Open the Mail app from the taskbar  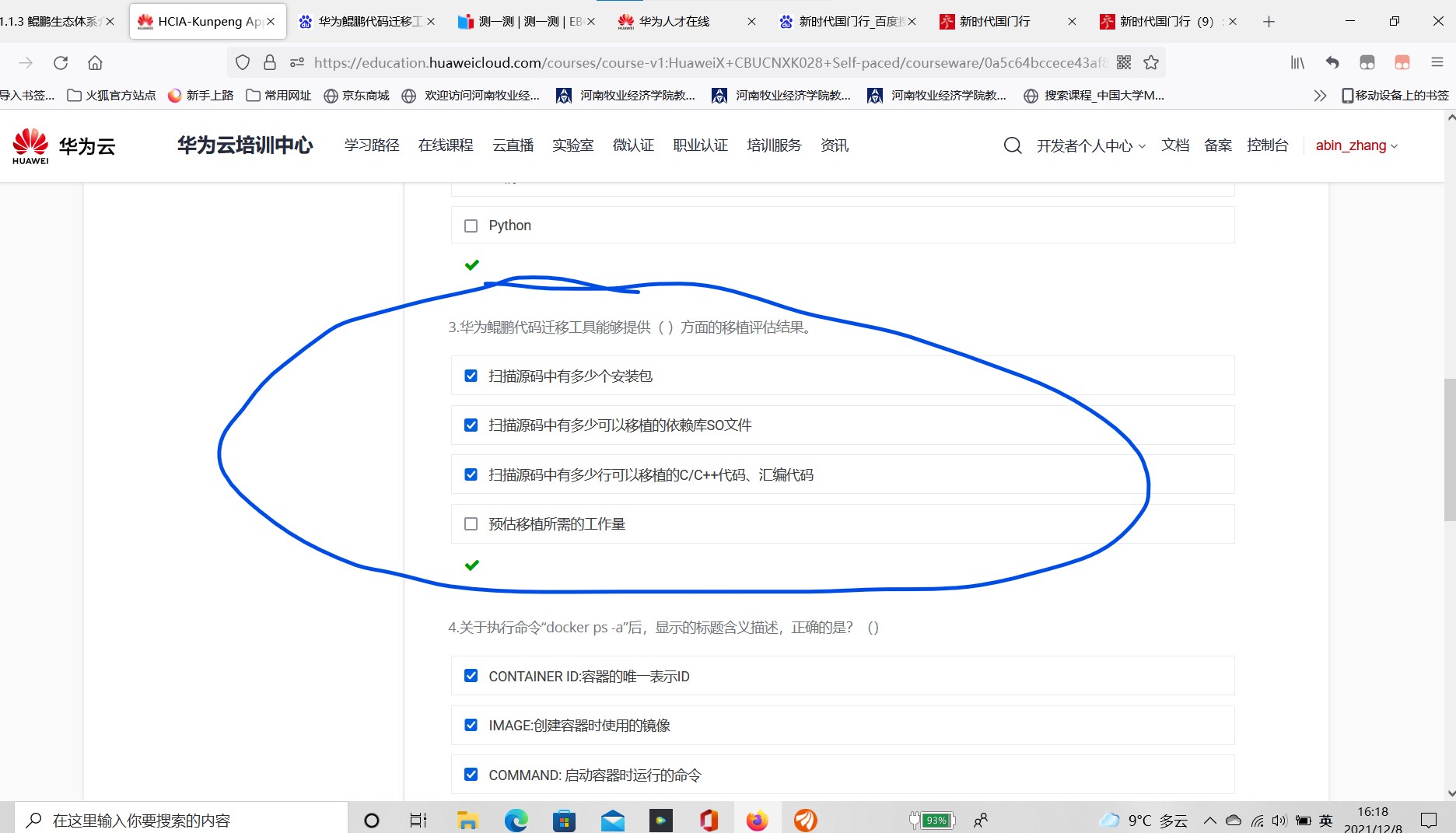(613, 820)
